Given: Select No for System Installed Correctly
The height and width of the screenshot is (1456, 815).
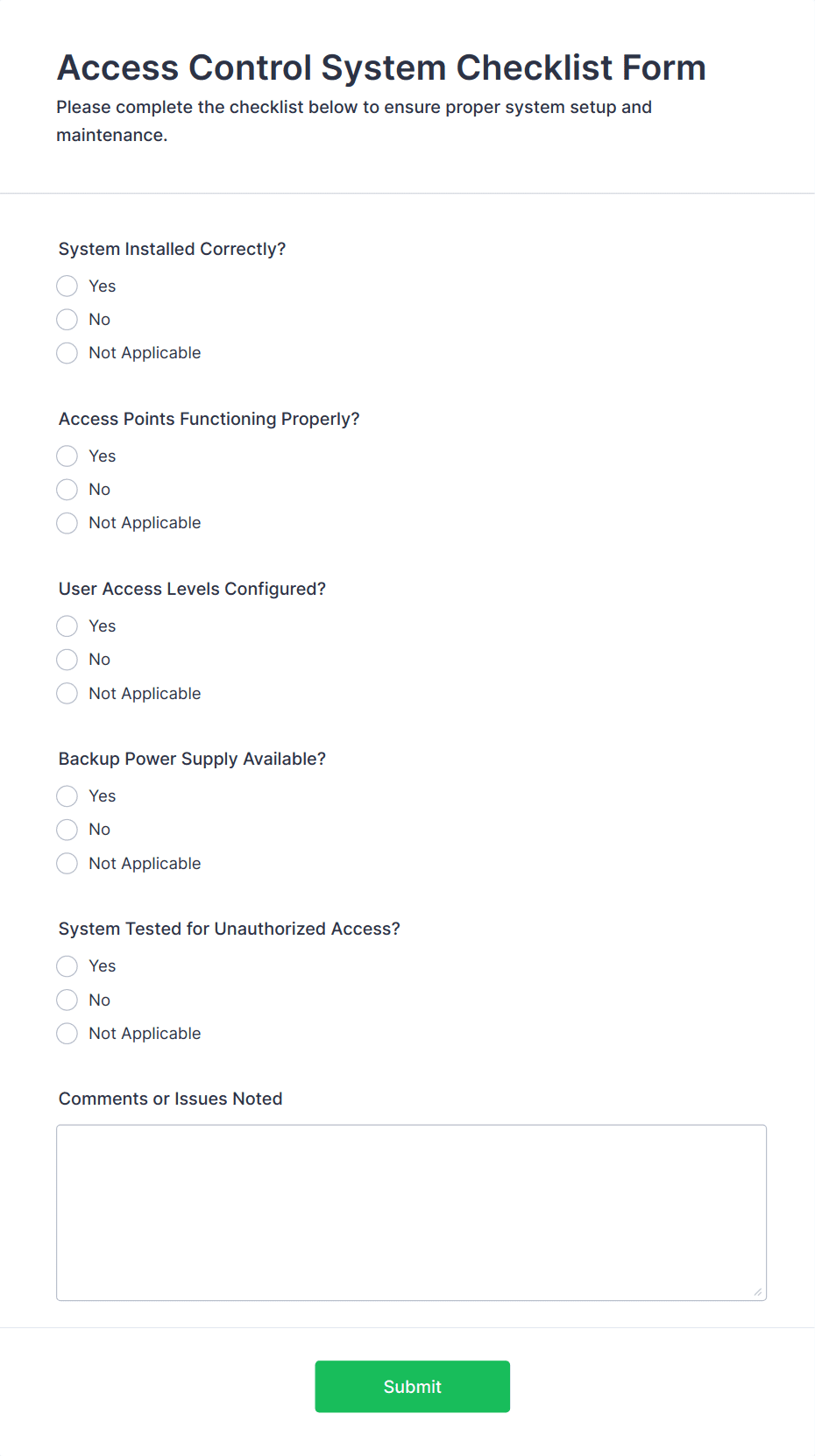Looking at the screenshot, I should pyautogui.click(x=67, y=320).
